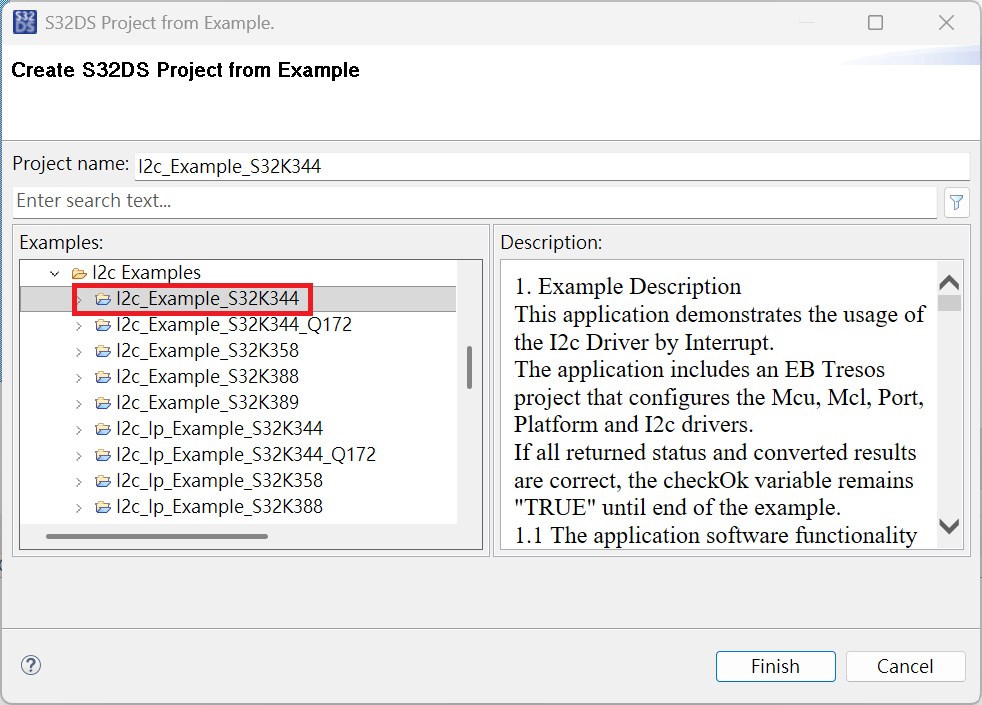Expand I2c_Ip_Example_S32K358 tree node
This screenshot has height=705, width=982.
[x=78, y=482]
